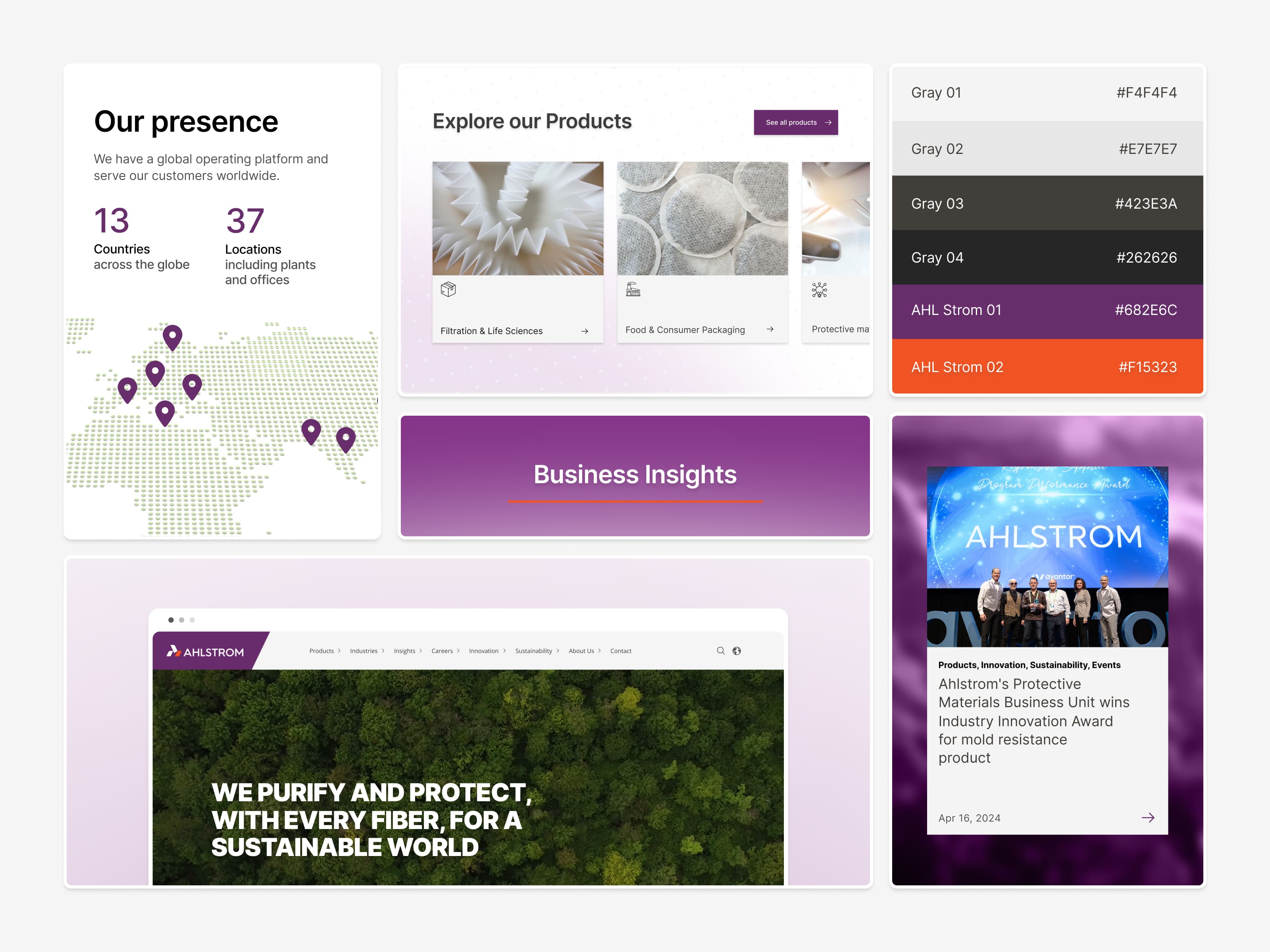Image resolution: width=1270 pixels, height=952 pixels.
Task: Open the Innovation menu item
Action: (x=483, y=651)
